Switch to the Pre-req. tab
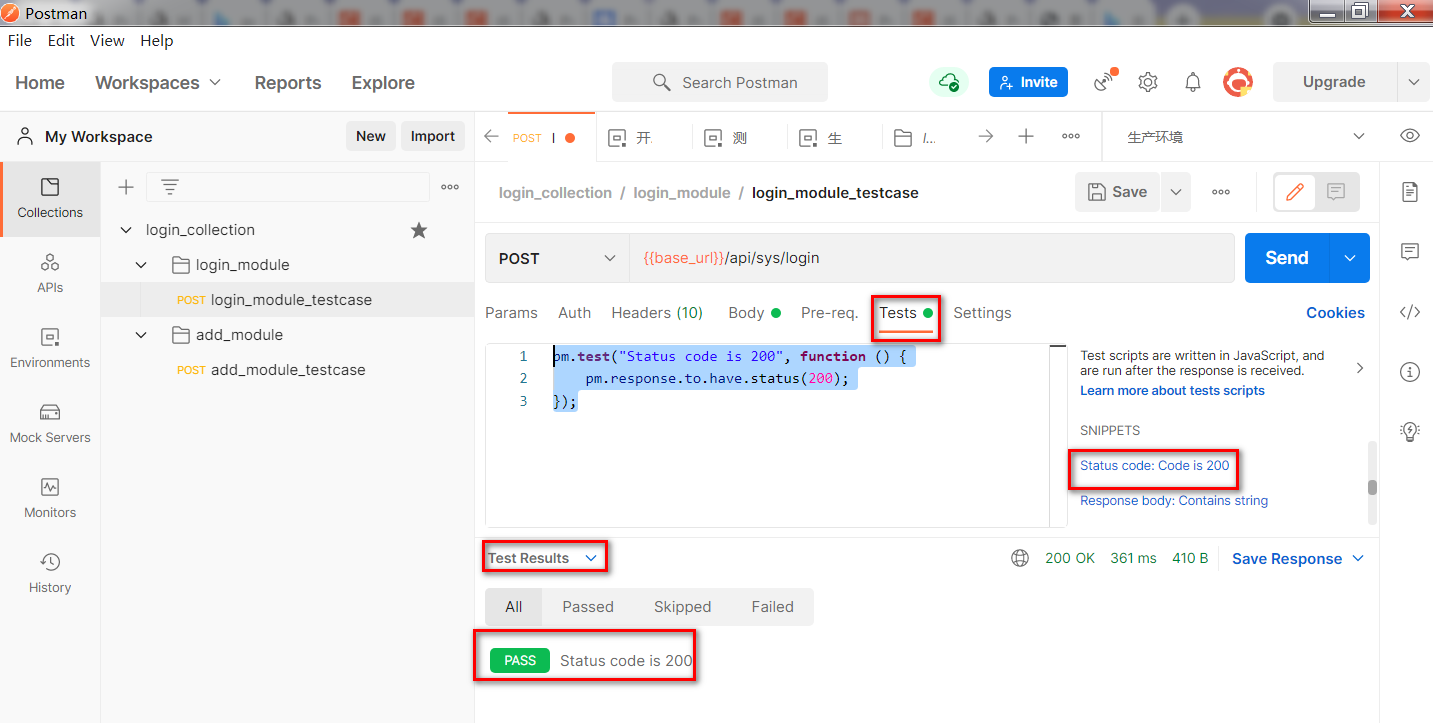Image resolution: width=1433 pixels, height=723 pixels. (829, 313)
